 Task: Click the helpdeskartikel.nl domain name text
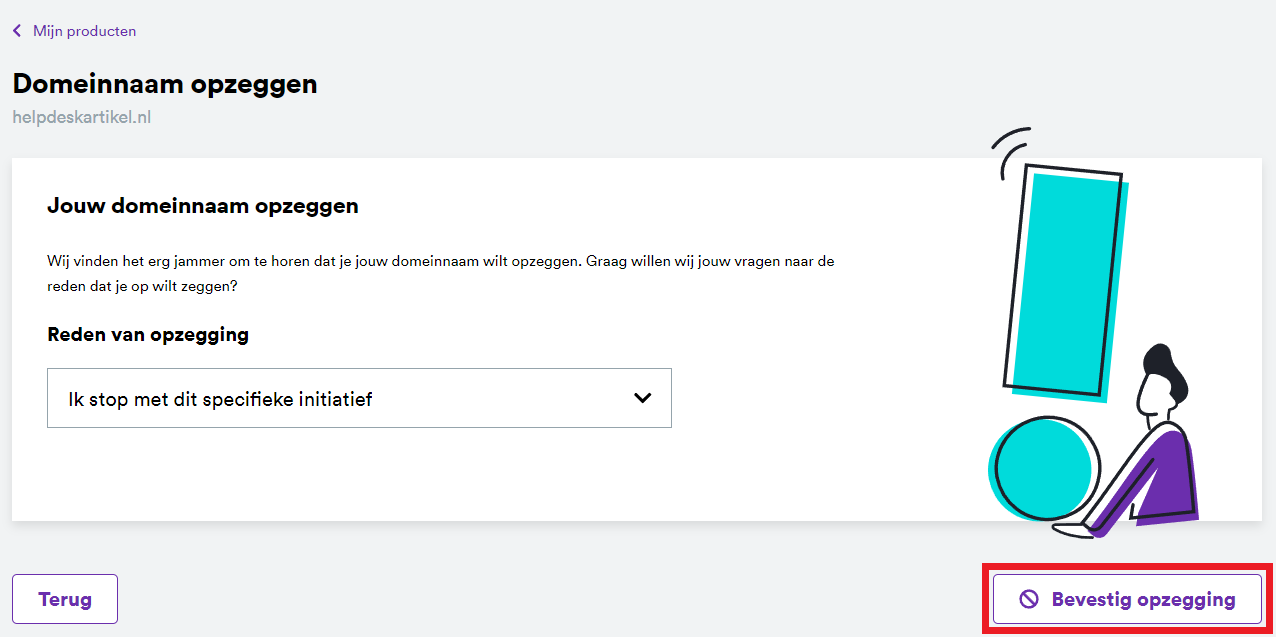[x=81, y=117]
